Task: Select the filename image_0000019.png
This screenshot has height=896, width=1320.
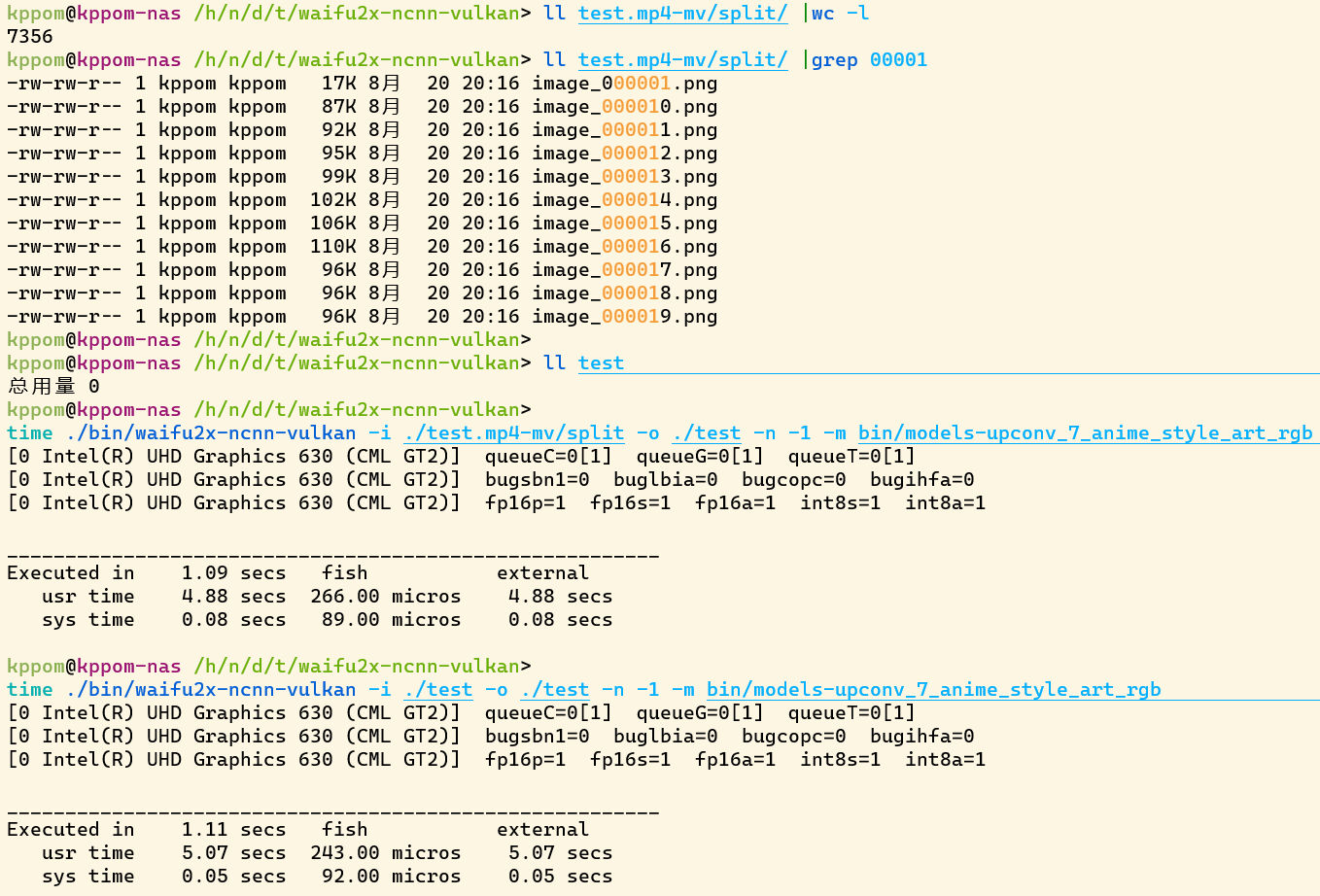Action: click(624, 316)
